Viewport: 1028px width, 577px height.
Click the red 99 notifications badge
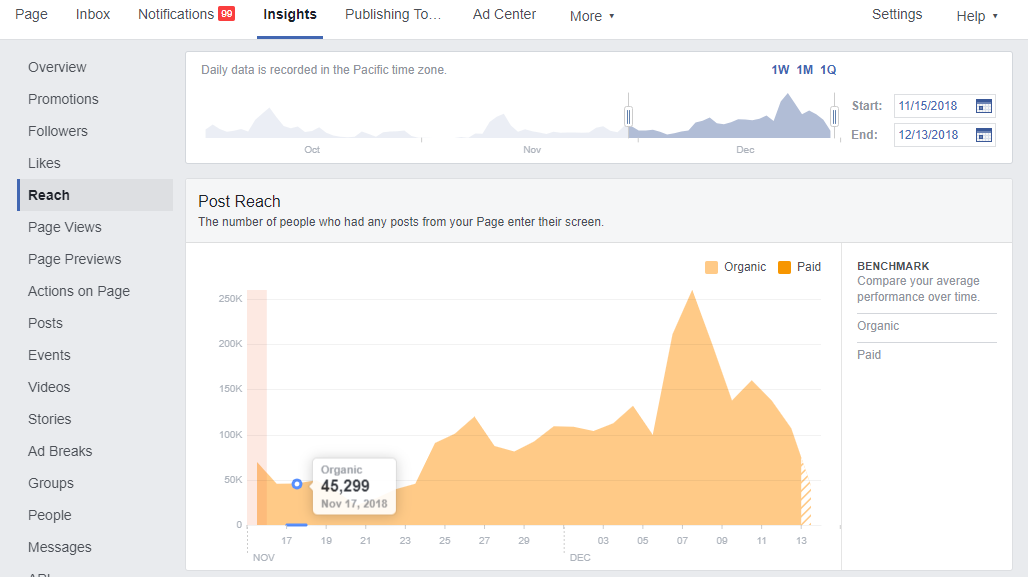pos(227,14)
